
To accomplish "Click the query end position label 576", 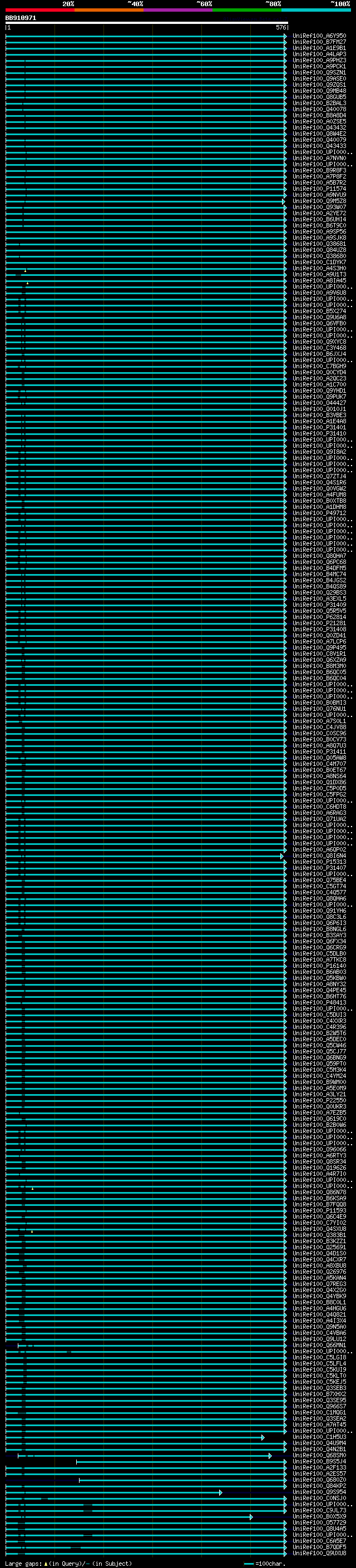I will [280, 27].
